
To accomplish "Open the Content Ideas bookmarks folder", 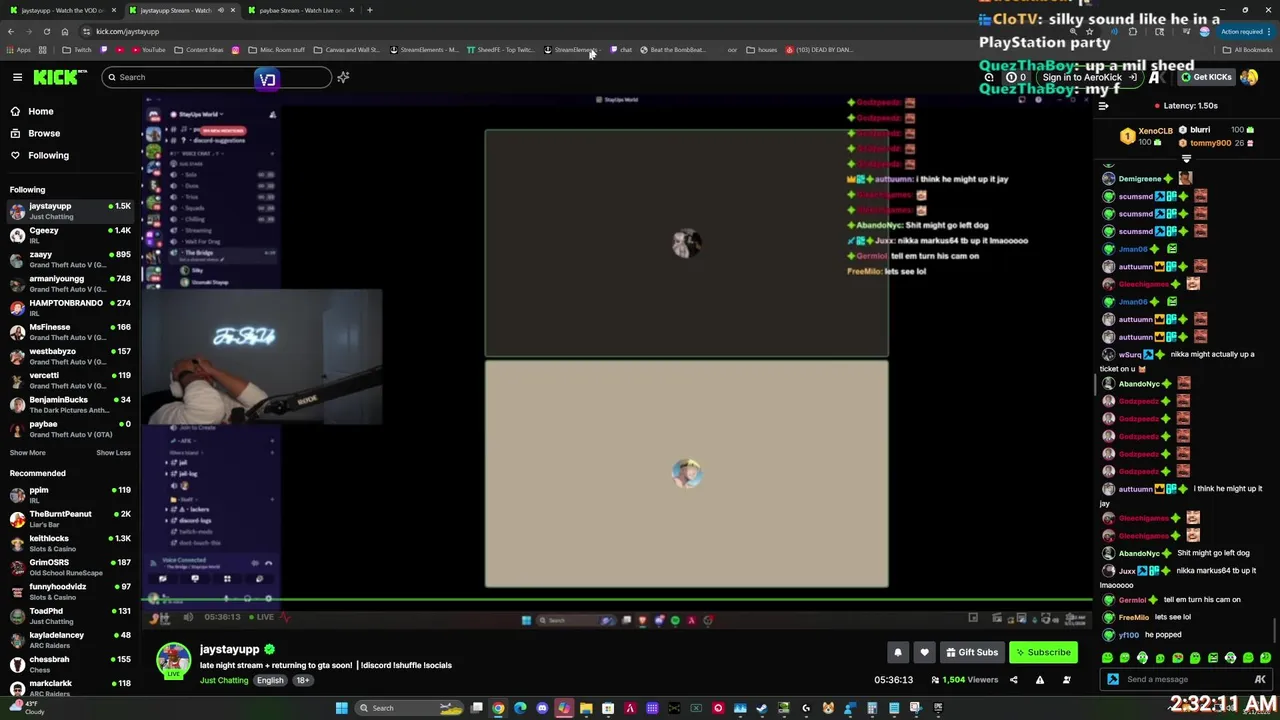I will [x=199, y=49].
